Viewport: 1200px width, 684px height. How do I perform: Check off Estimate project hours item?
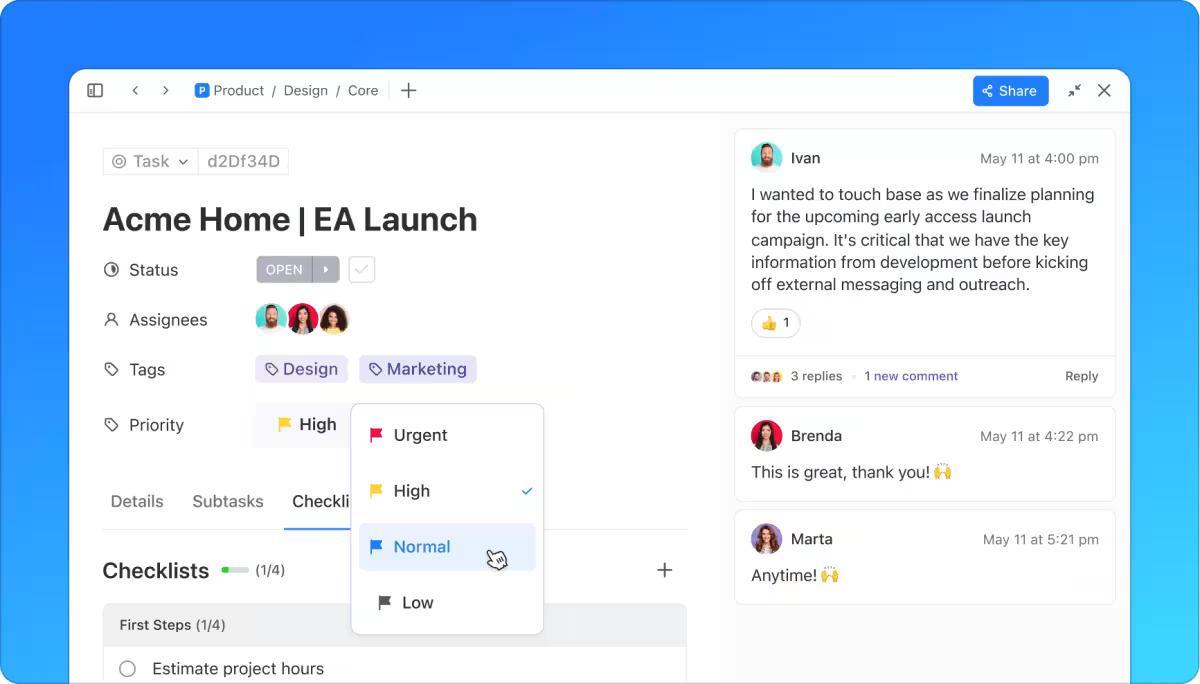pos(127,669)
